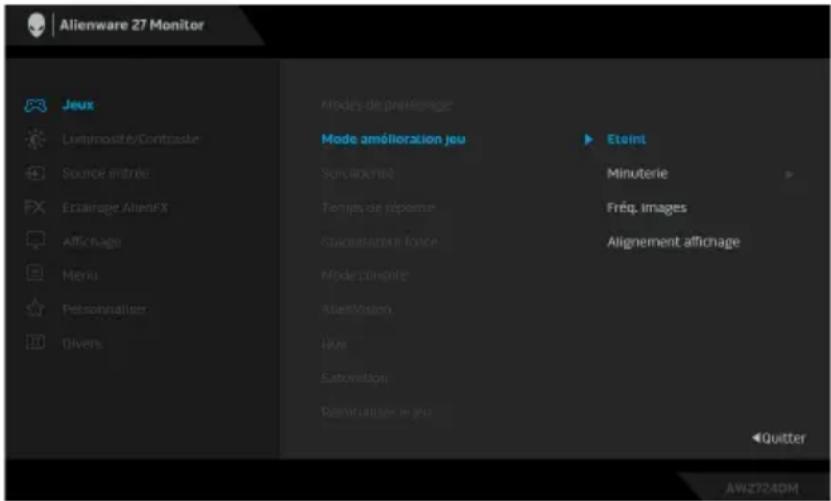Click the blue arrow beside Eteint

(588, 139)
